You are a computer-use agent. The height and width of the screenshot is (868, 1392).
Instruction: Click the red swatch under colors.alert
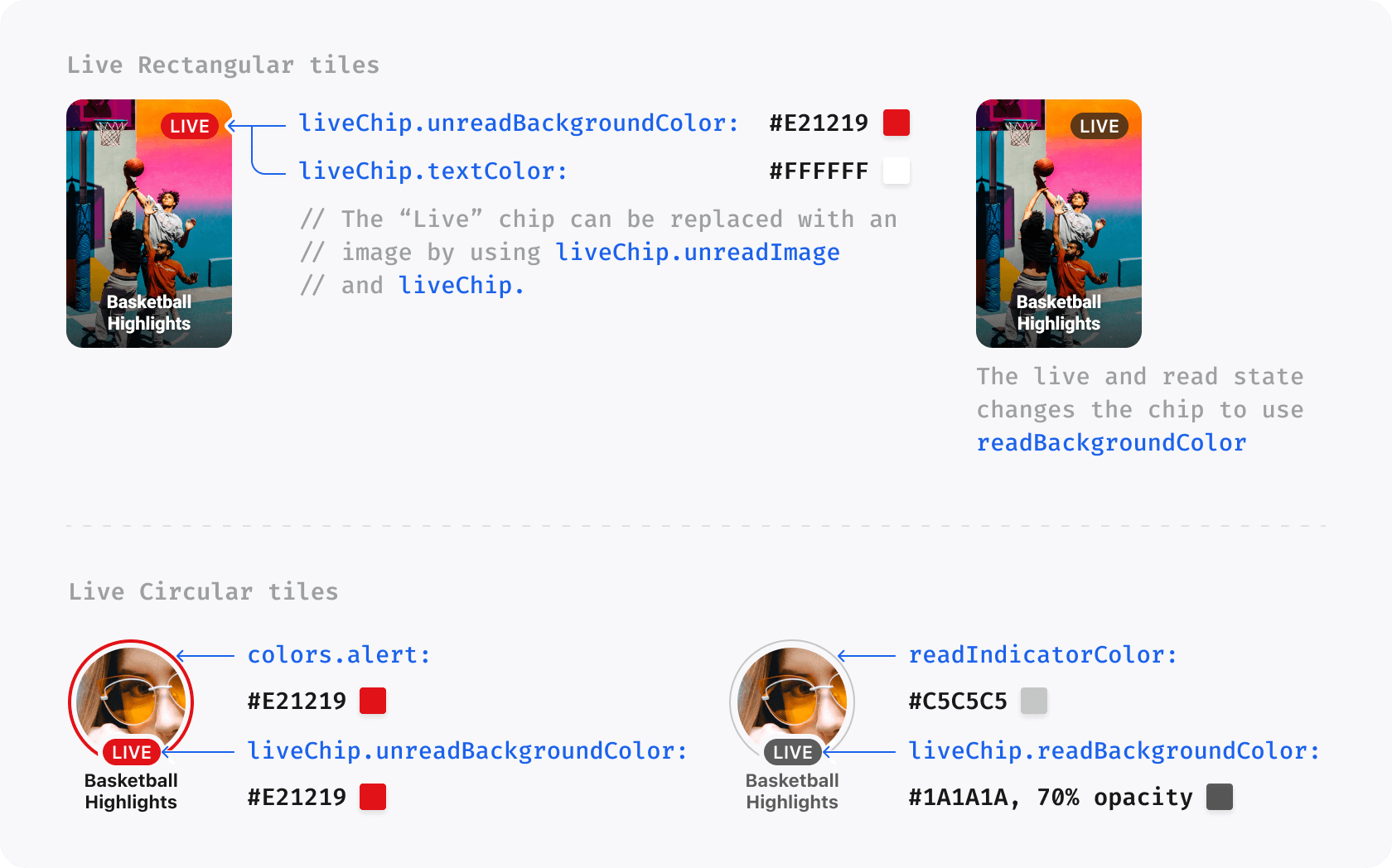pos(373,701)
